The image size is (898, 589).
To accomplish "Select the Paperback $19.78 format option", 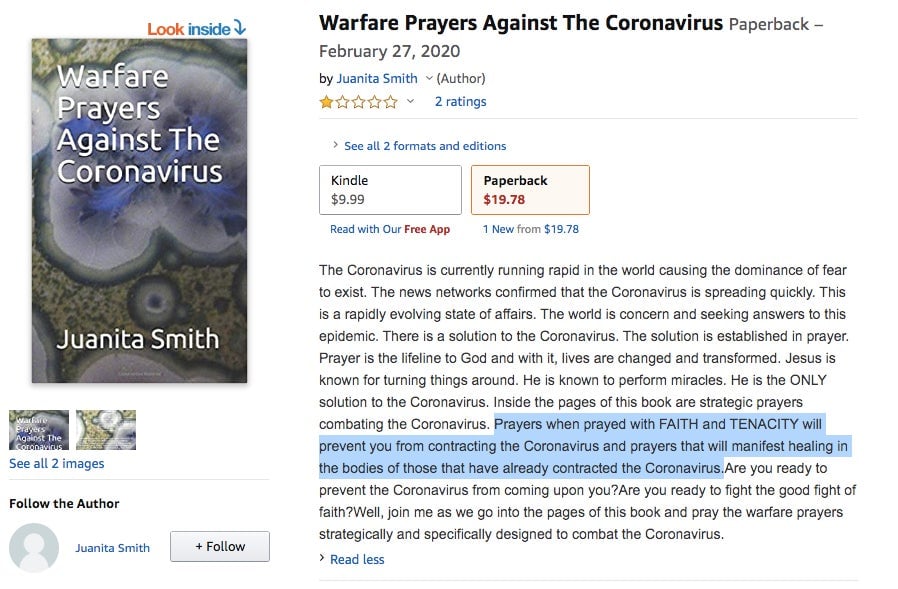I will (530, 190).
